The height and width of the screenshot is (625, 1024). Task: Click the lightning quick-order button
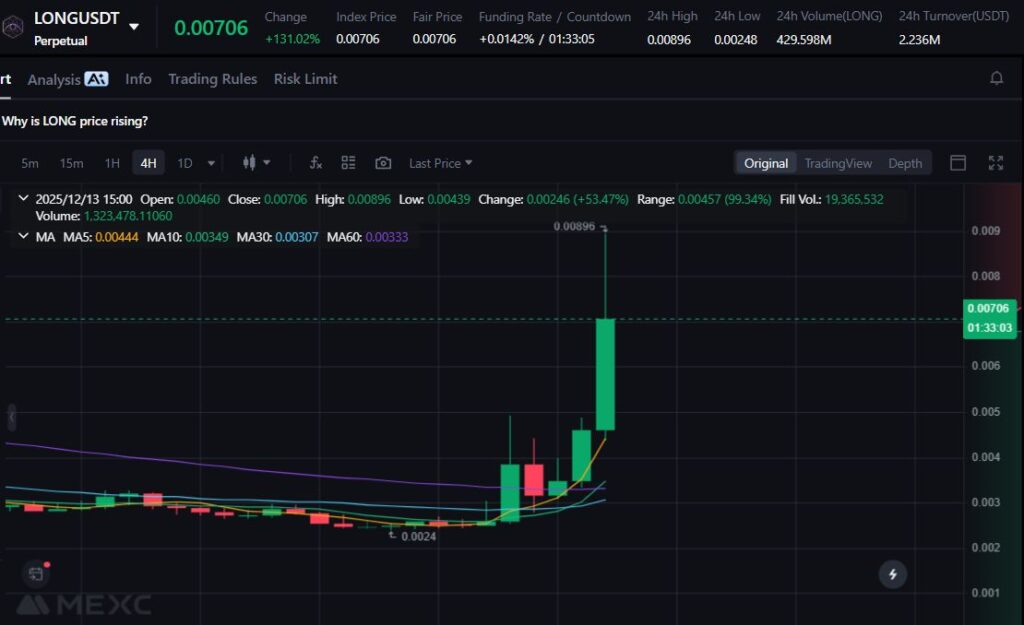click(892, 574)
